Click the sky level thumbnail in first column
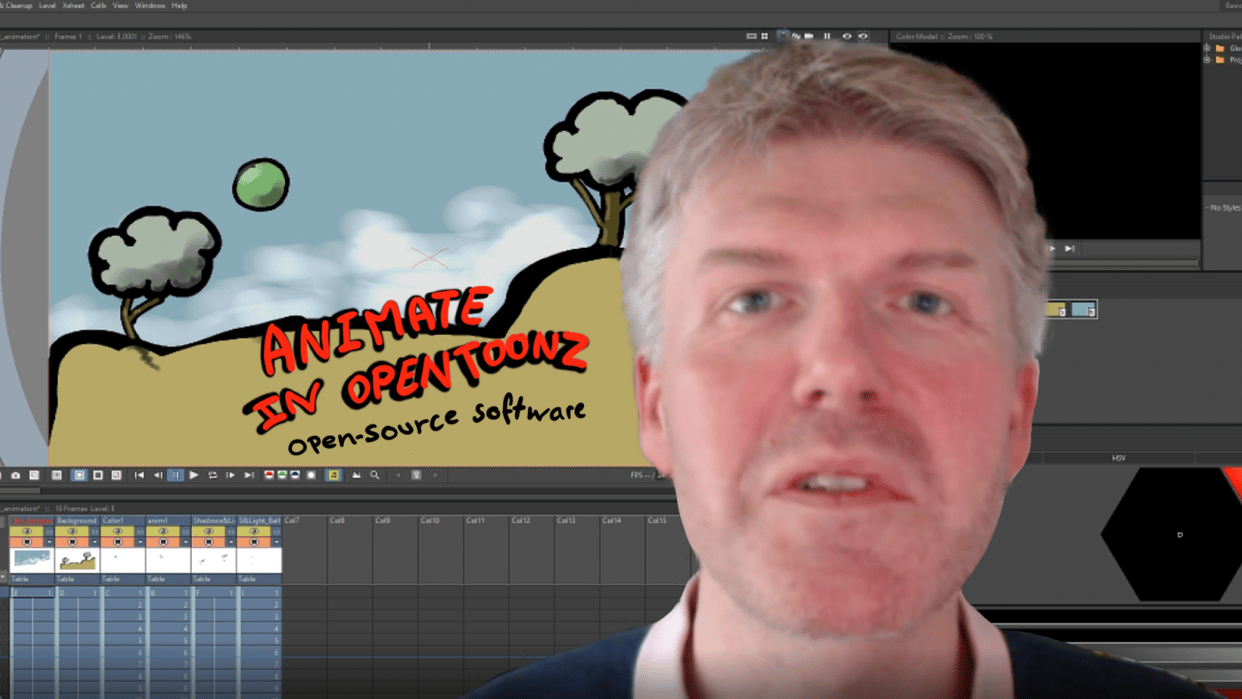Viewport: 1242px width, 699px height. click(32, 560)
